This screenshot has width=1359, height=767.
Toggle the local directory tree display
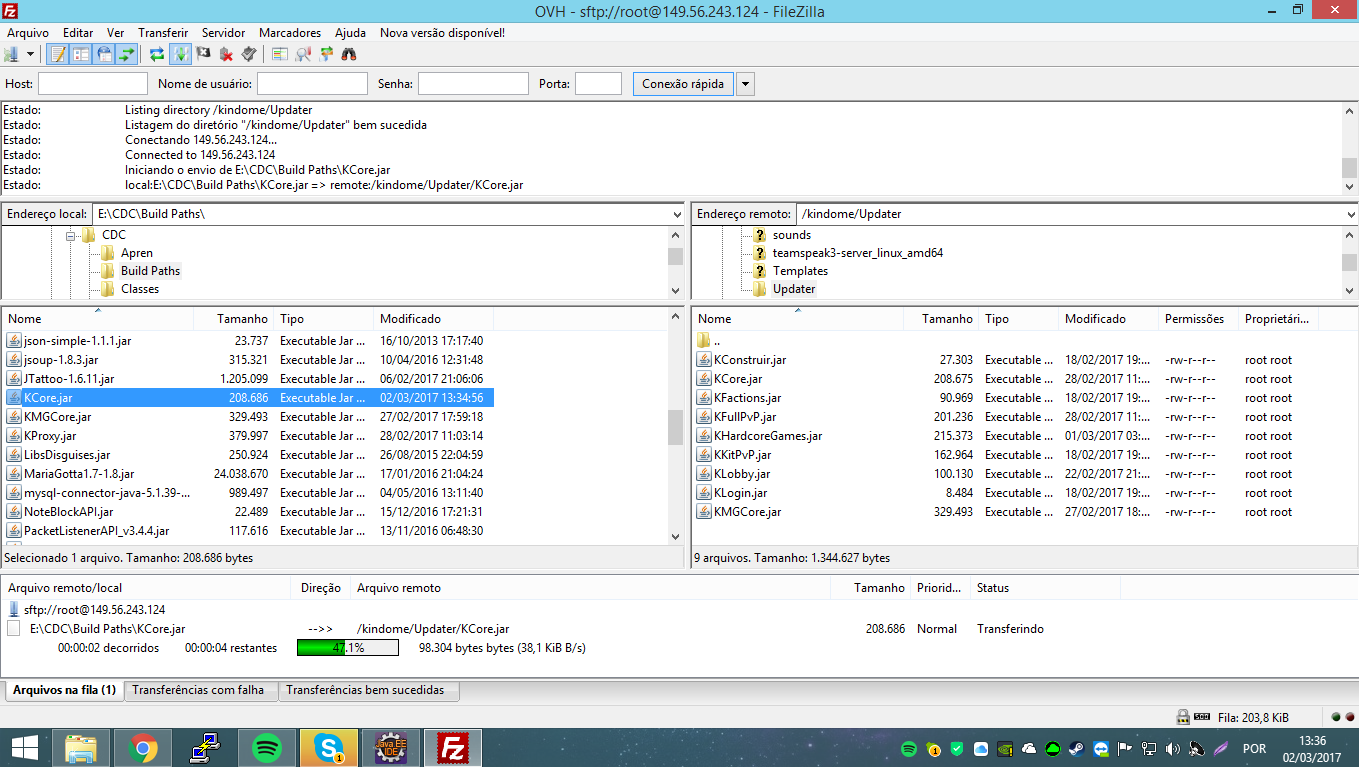(x=81, y=54)
